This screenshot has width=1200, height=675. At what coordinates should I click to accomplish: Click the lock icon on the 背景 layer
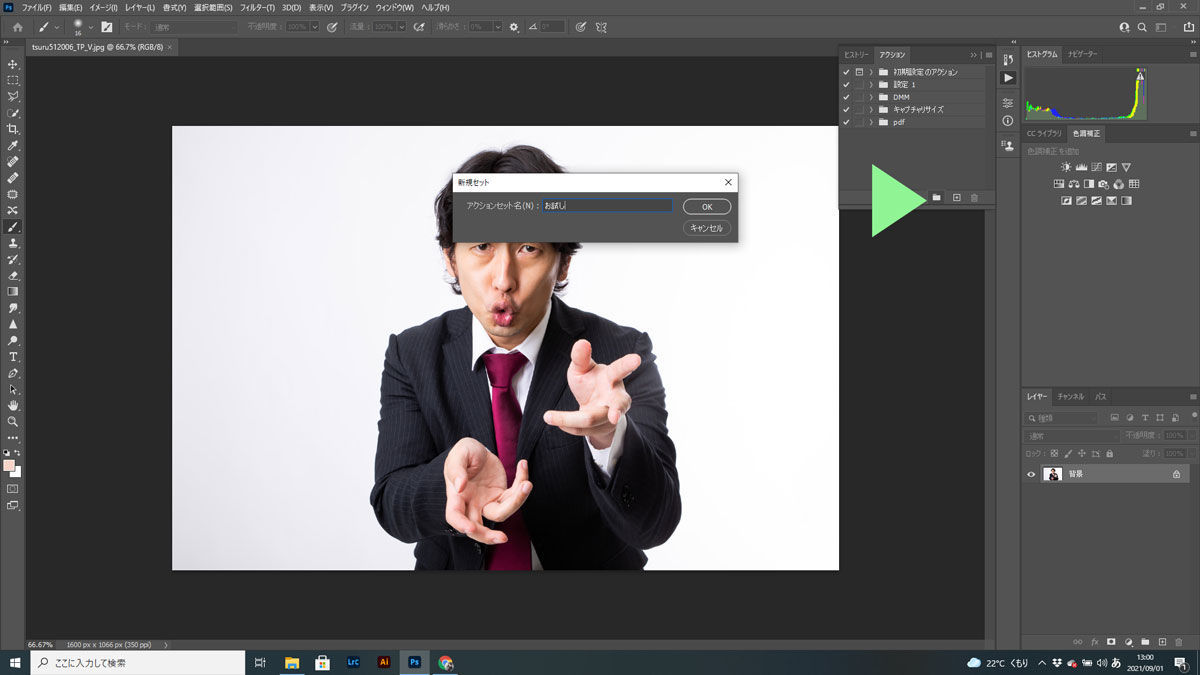pyautogui.click(x=1176, y=474)
